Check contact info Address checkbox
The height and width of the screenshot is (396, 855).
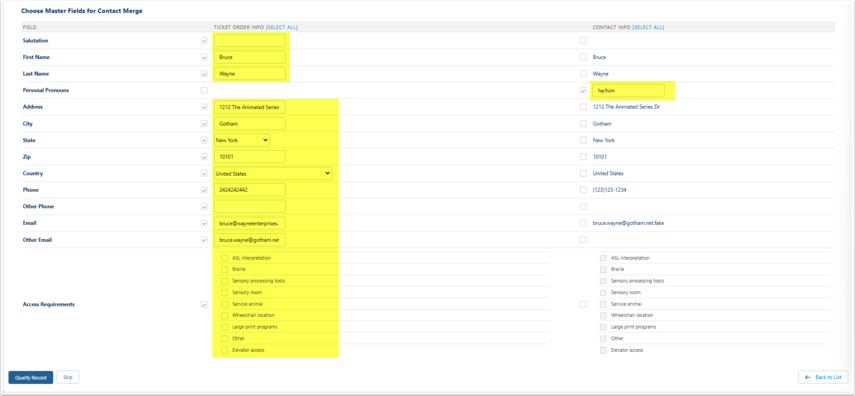tap(583, 107)
